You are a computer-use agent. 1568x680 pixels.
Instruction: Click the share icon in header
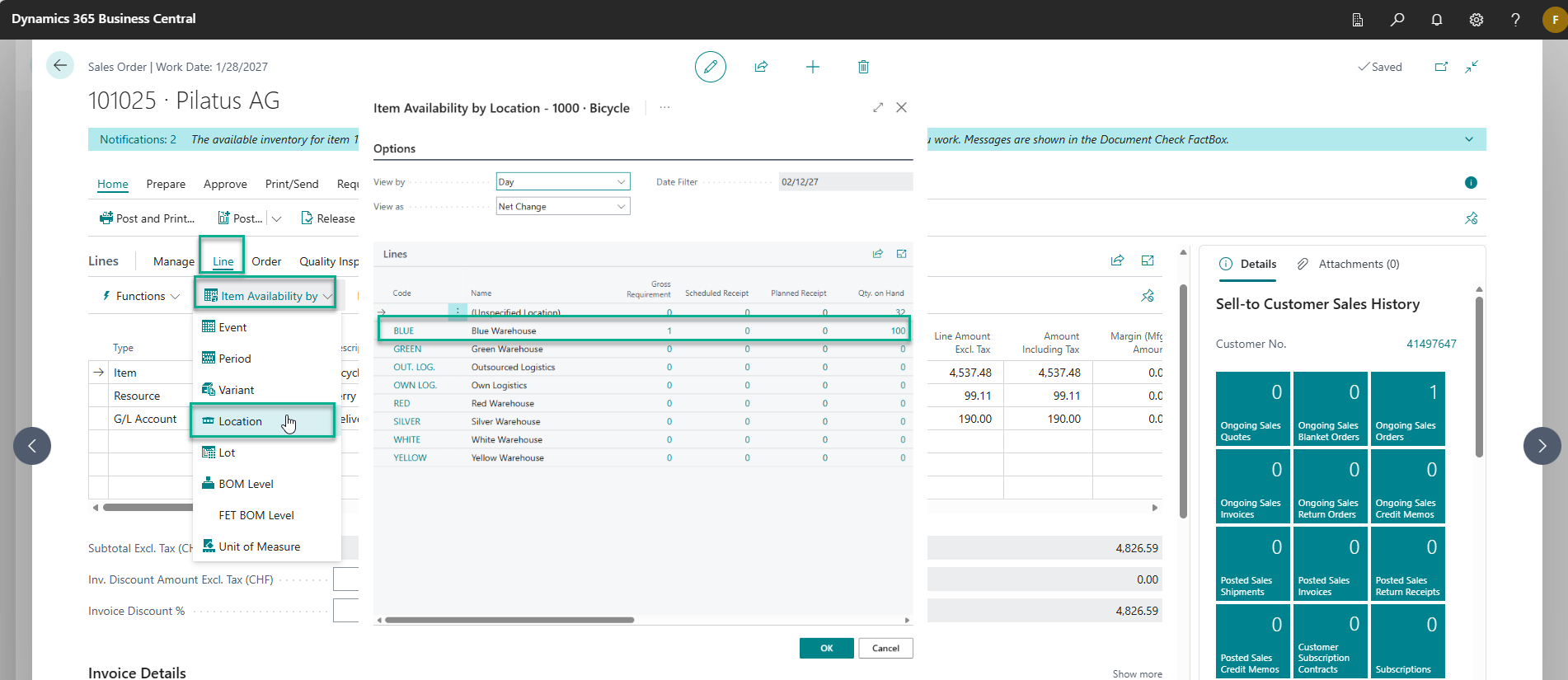761,67
